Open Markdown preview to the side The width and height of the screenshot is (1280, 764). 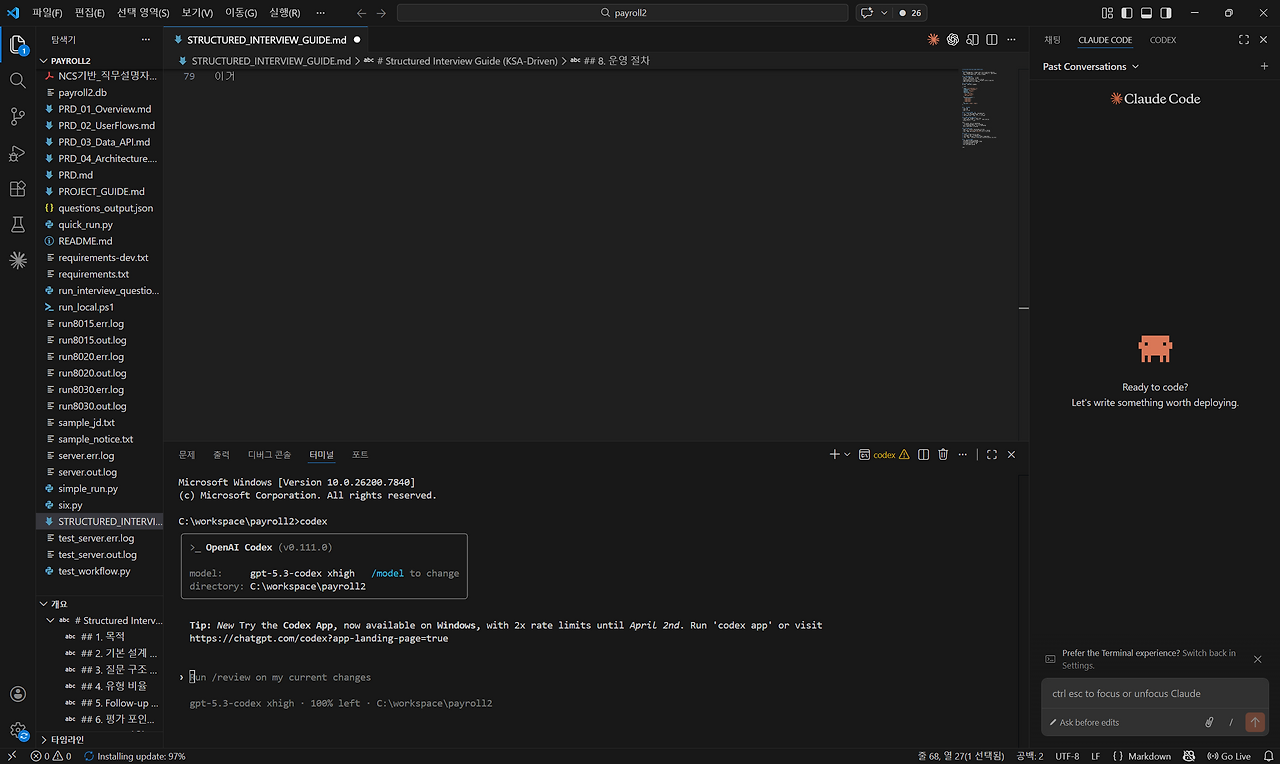coord(973,40)
